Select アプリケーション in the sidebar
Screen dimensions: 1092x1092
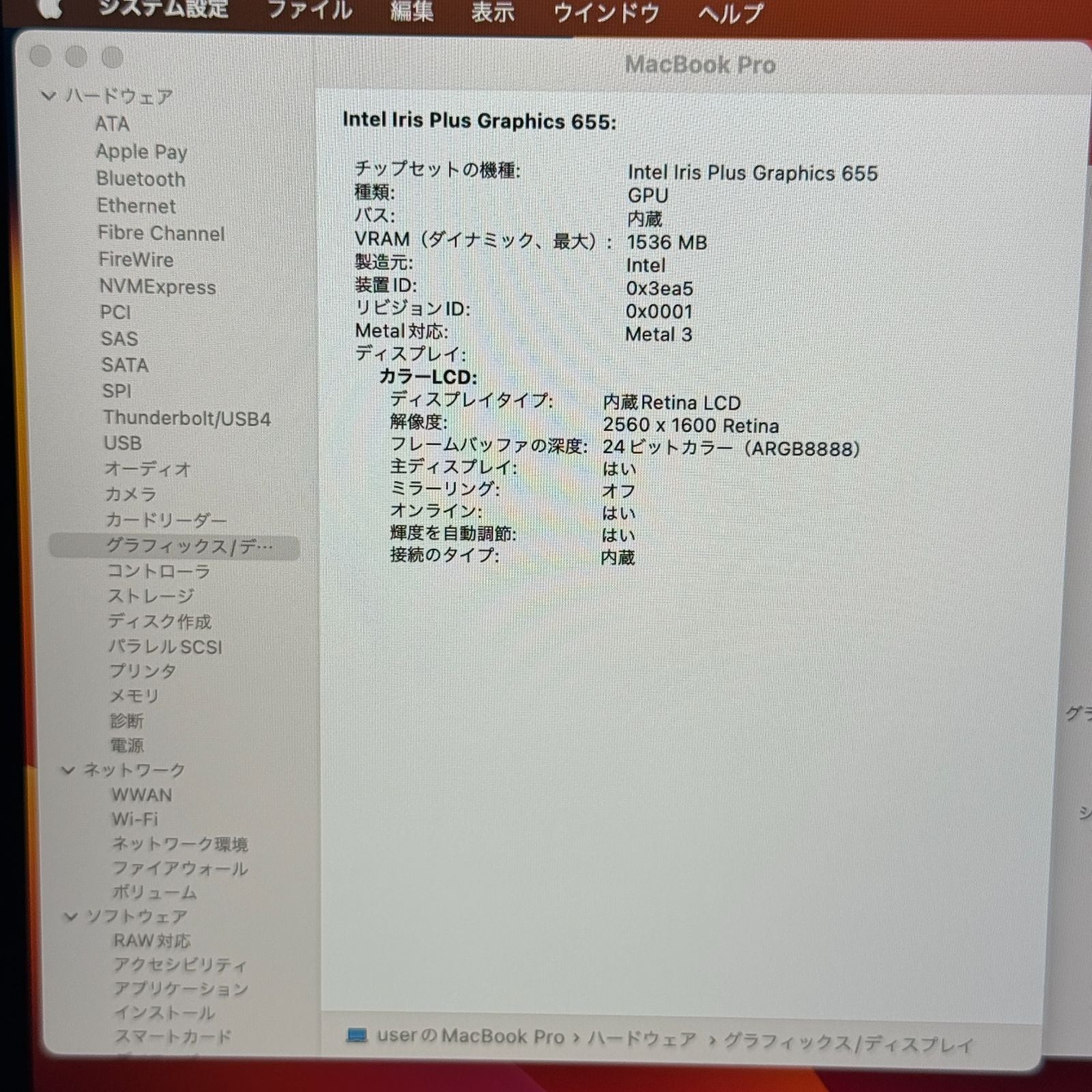[181, 988]
